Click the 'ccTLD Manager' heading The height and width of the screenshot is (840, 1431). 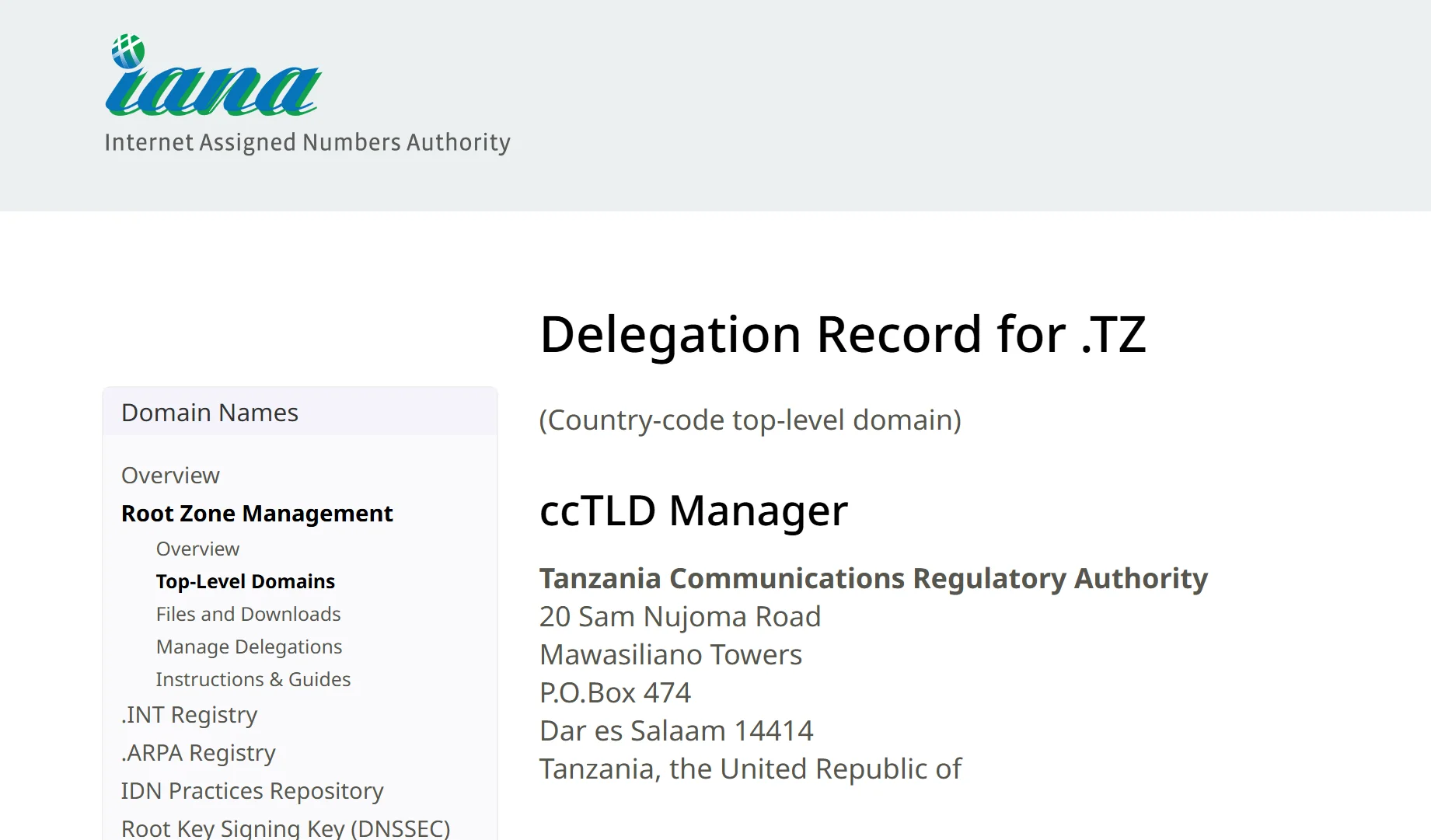tap(694, 511)
